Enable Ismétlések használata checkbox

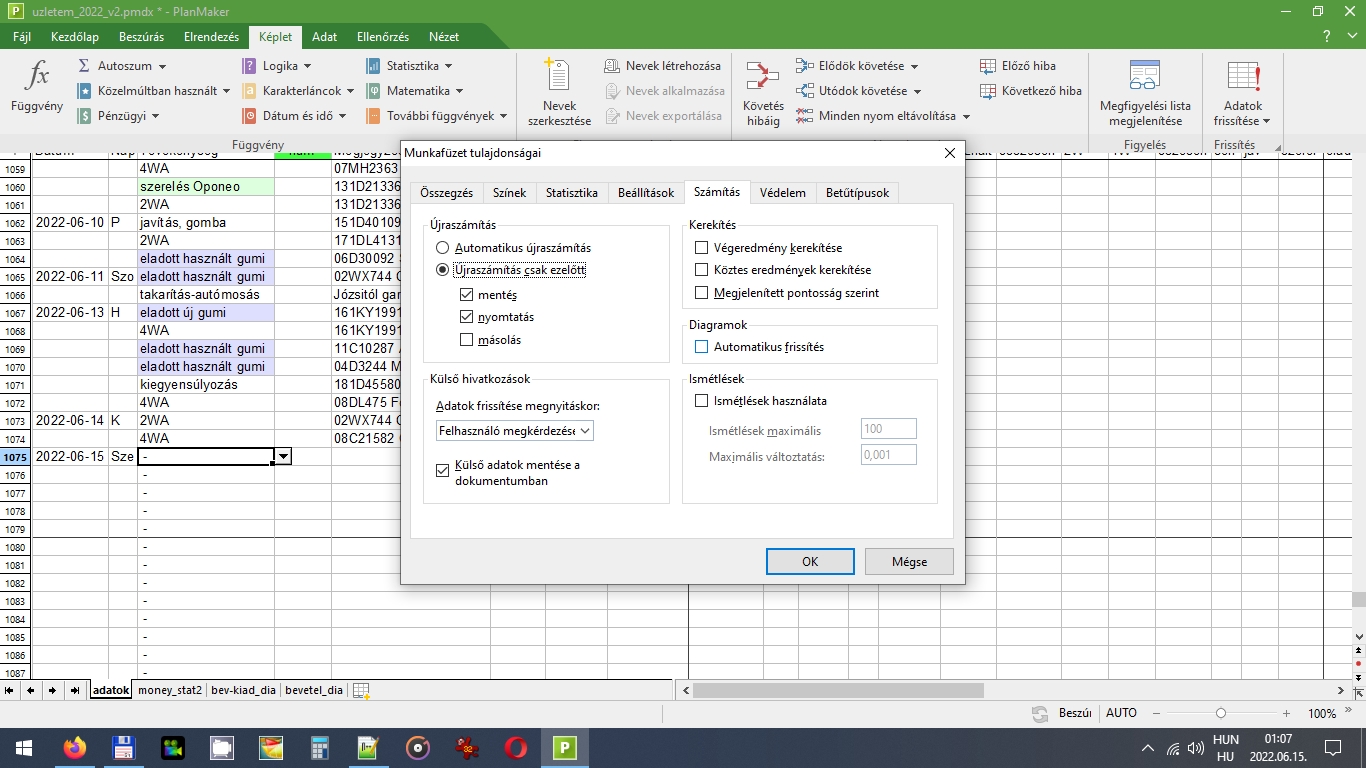701,401
